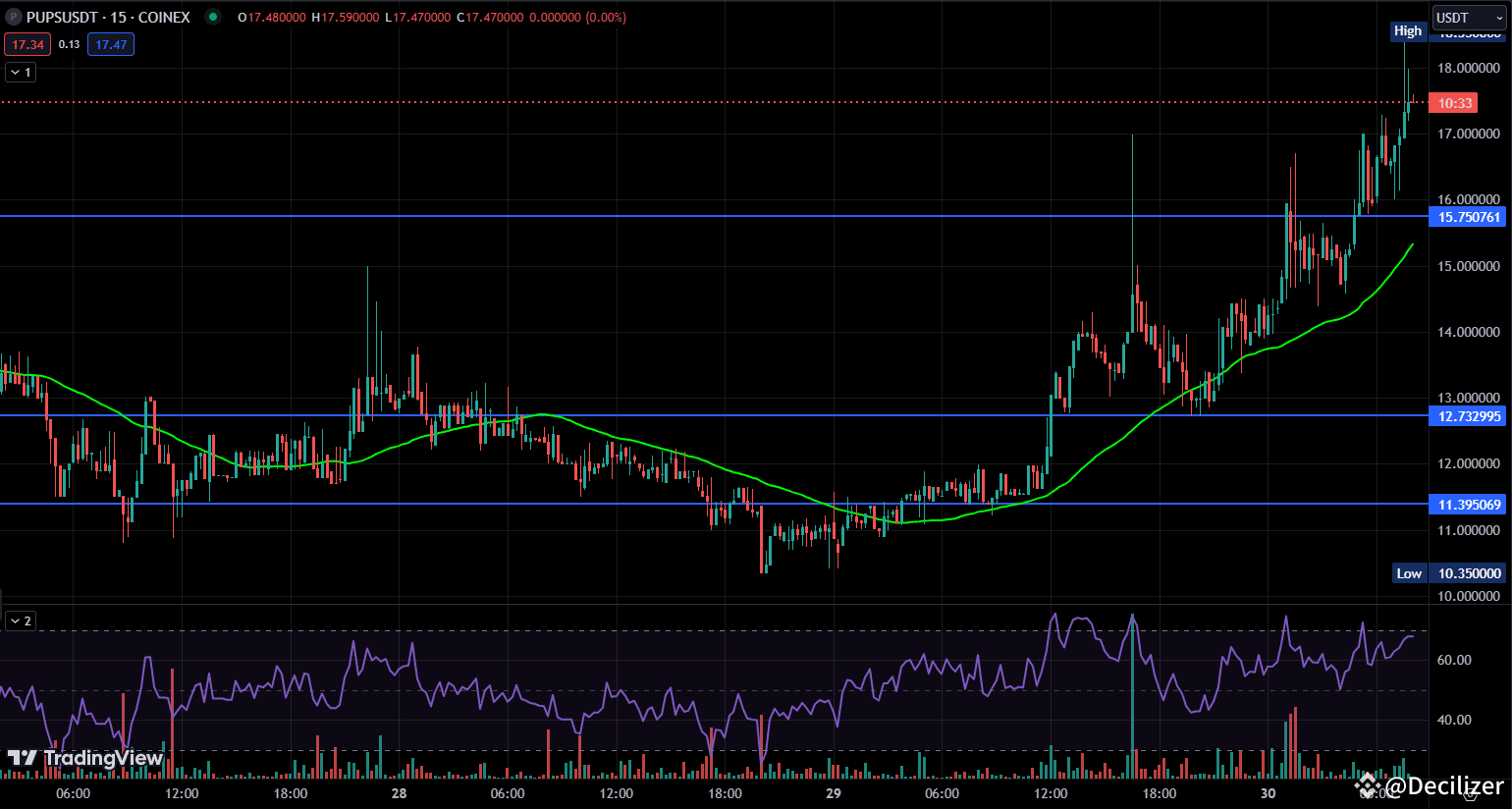Click the "Low" marker label on price scale
Screen dimensions: 1512x809
[1409, 572]
